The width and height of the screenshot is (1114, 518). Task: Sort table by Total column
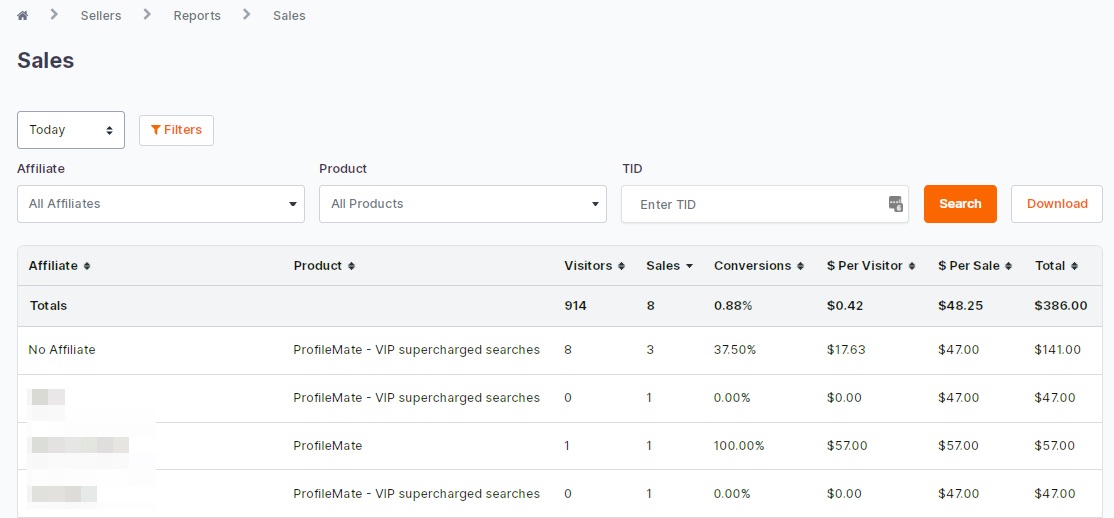1056,266
